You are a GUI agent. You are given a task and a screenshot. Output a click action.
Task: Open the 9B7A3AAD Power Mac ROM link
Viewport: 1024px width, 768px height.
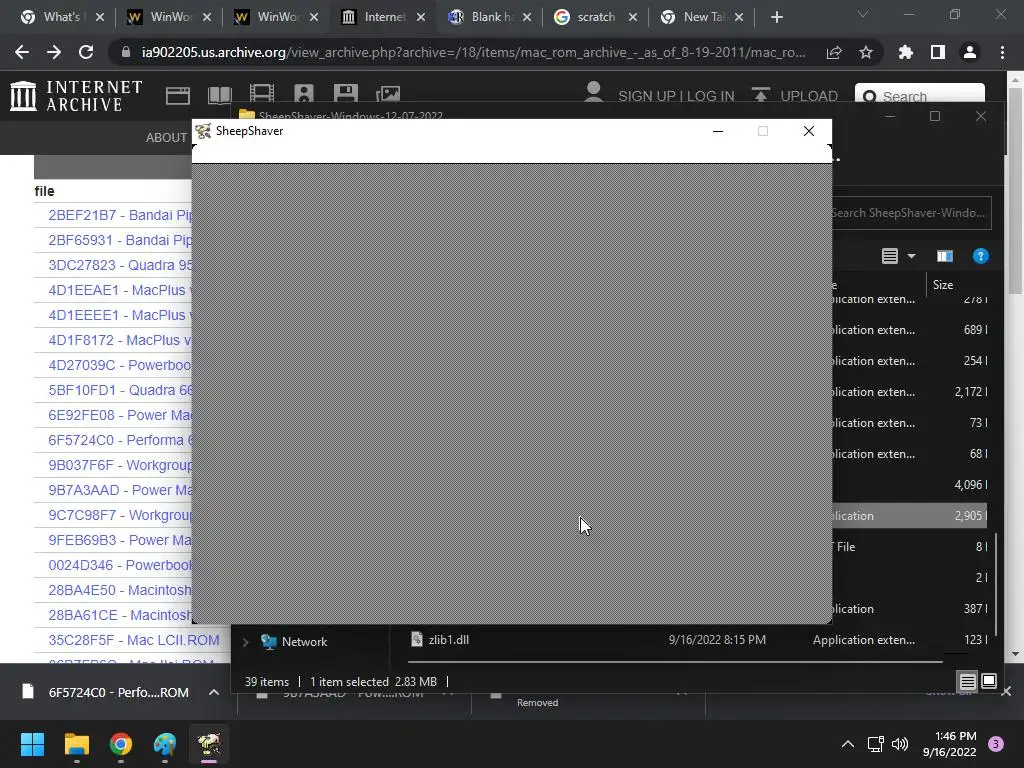[120, 490]
